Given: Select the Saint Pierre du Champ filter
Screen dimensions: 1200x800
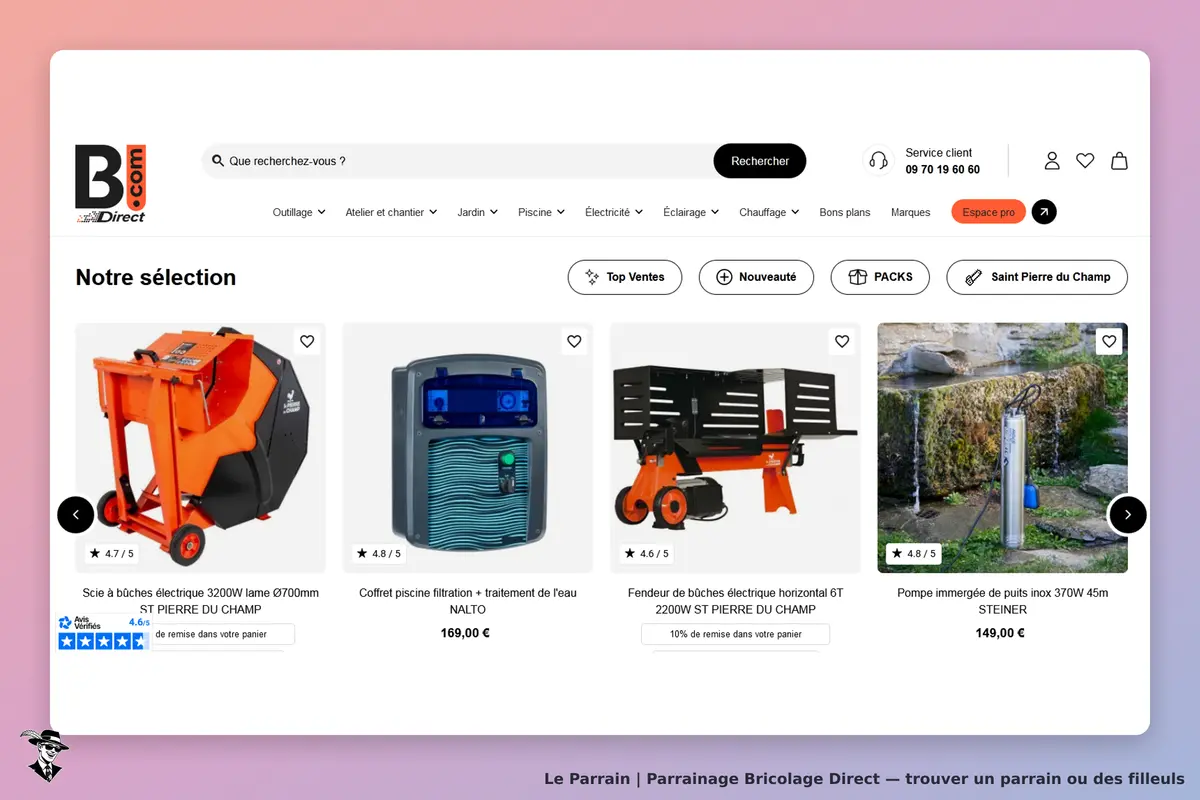Looking at the screenshot, I should click(x=1037, y=277).
